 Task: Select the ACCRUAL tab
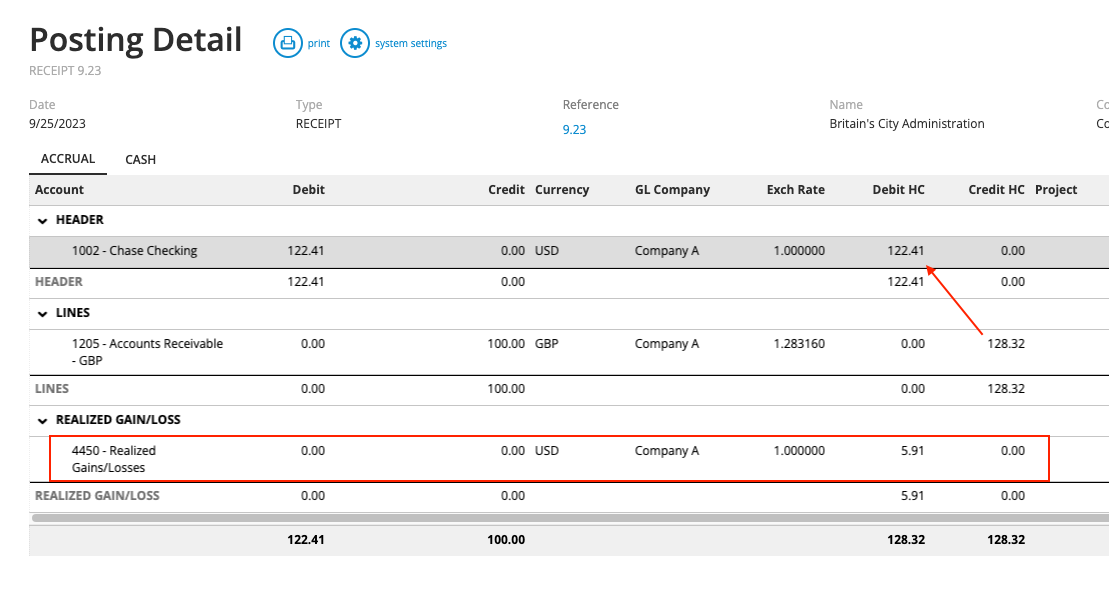[x=67, y=159]
